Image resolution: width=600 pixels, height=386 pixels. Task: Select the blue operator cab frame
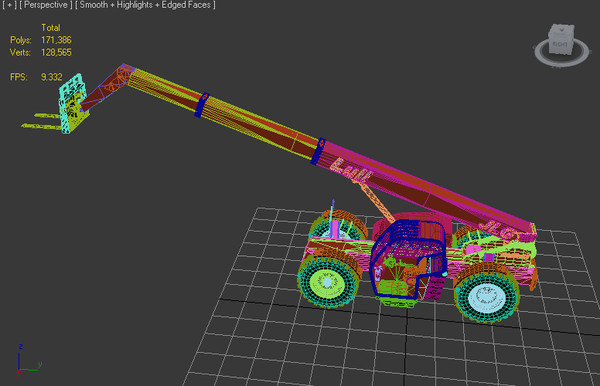pyautogui.click(x=408, y=259)
